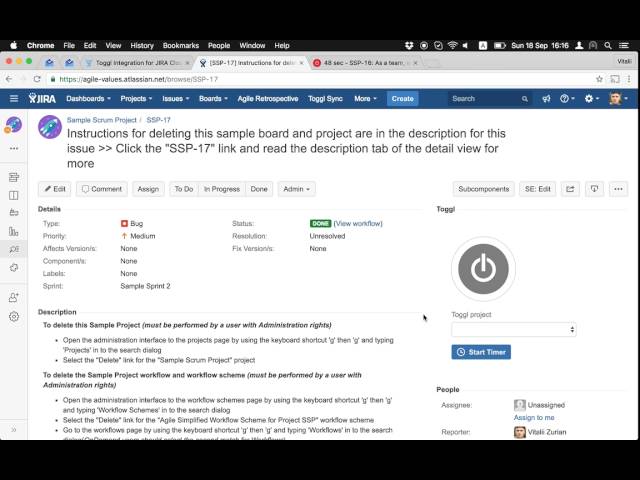Screen dimensions: 640x480
Task: Open the Boards menu
Action: click(213, 98)
